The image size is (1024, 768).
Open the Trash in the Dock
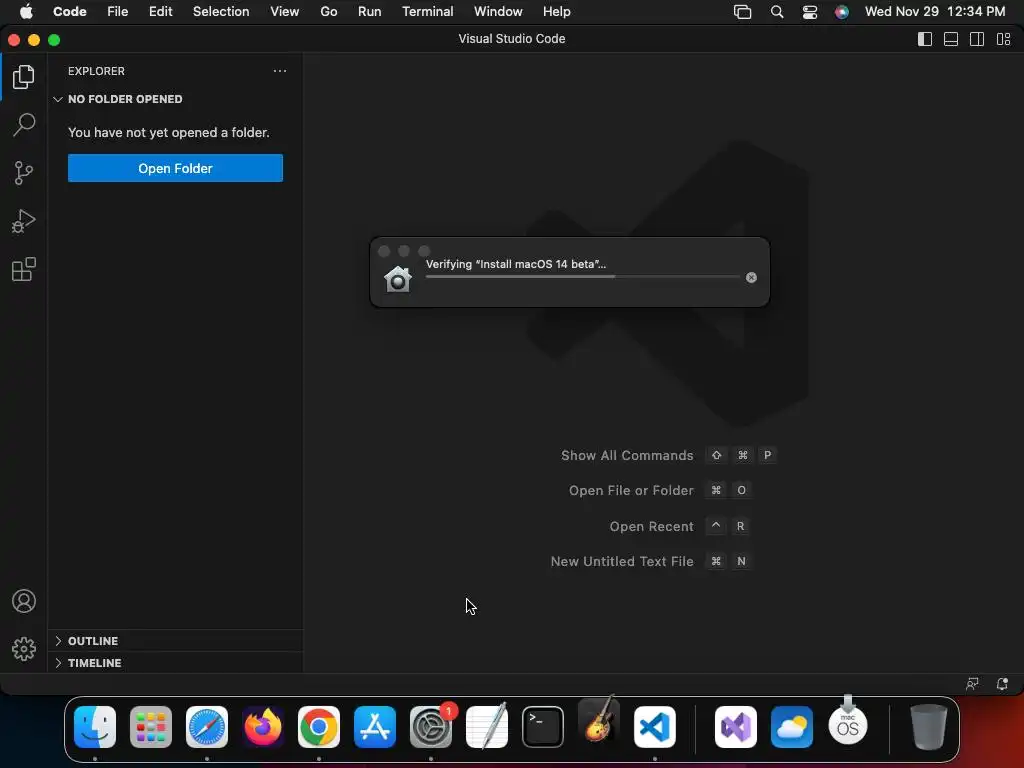click(929, 727)
